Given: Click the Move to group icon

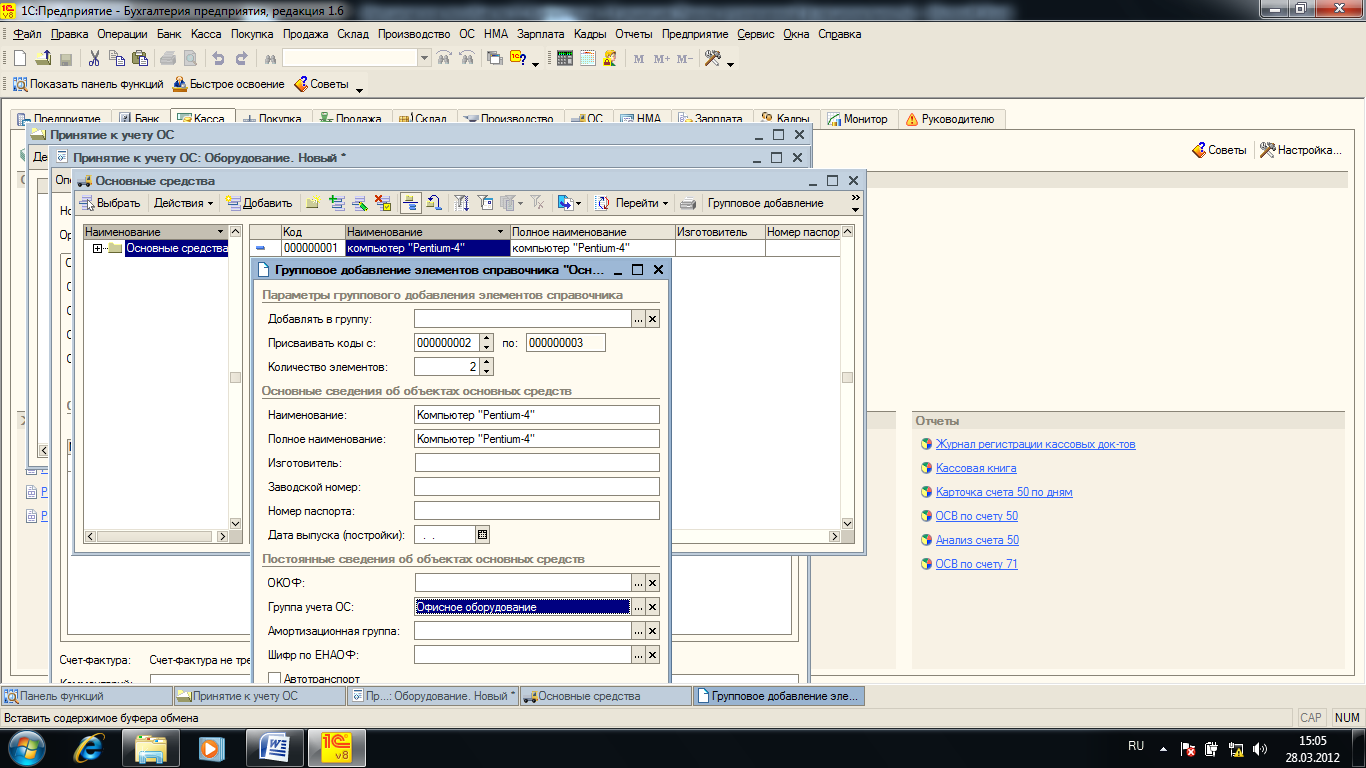Looking at the screenshot, I should click(435, 203).
